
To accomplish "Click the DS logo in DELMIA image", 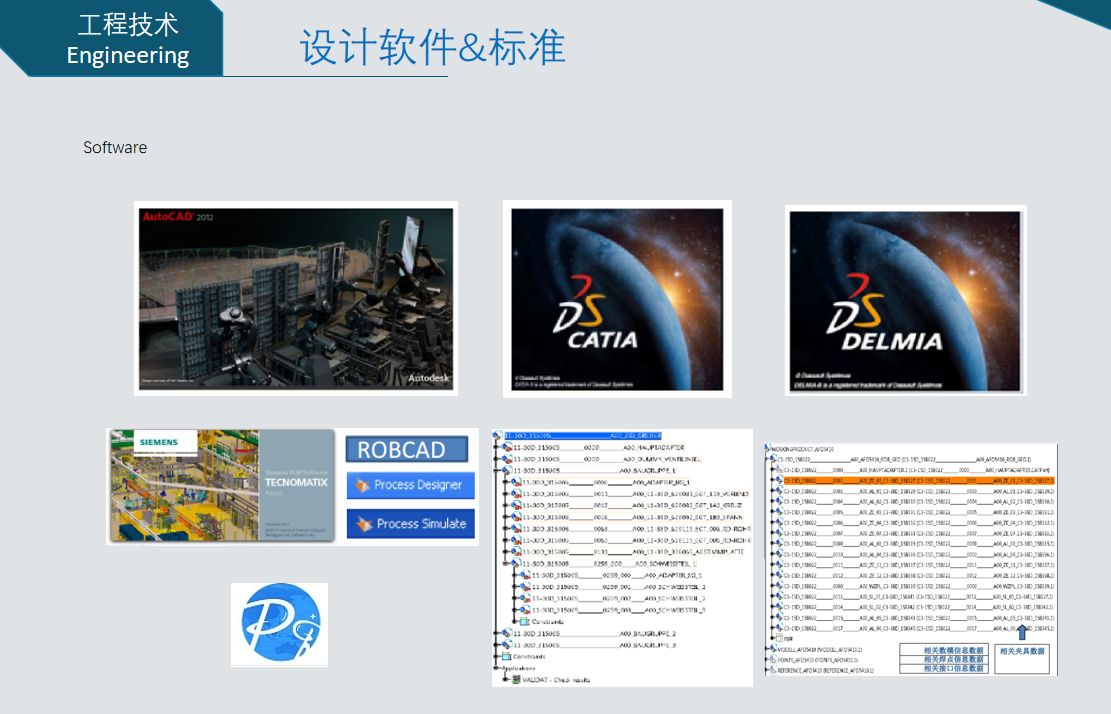I will tap(854, 303).
